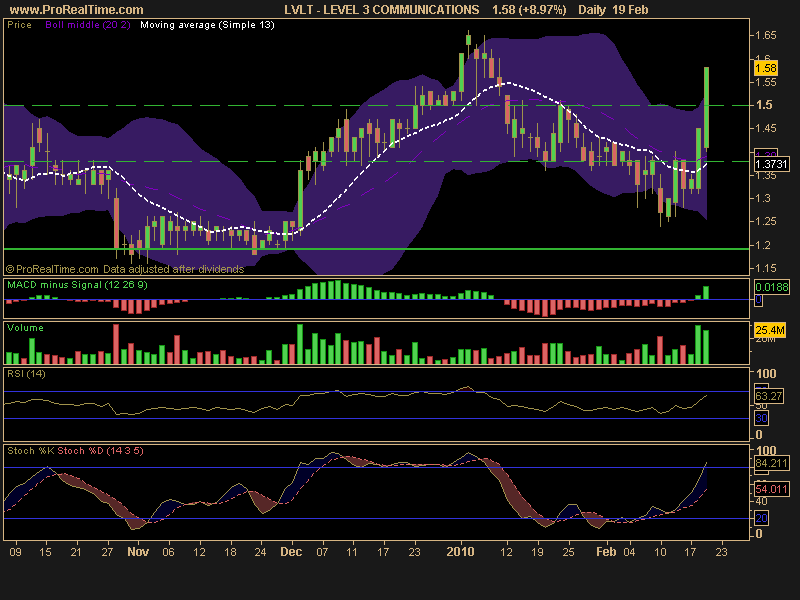Select the Daily 19 Feb timeframe label
The image size is (800, 600).
click(613, 10)
